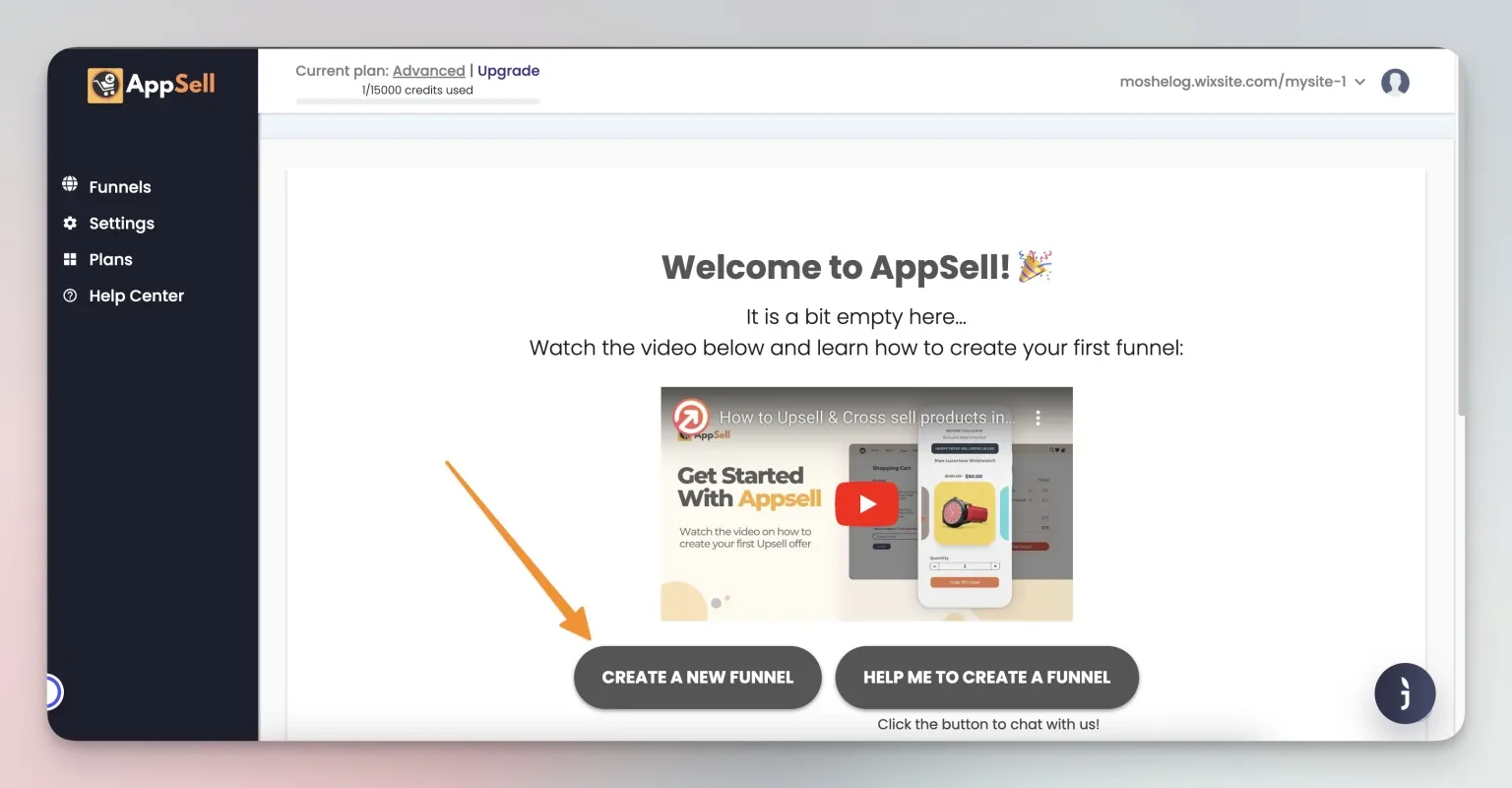Click the Advanced plan link
1512x788 pixels.
tap(428, 71)
